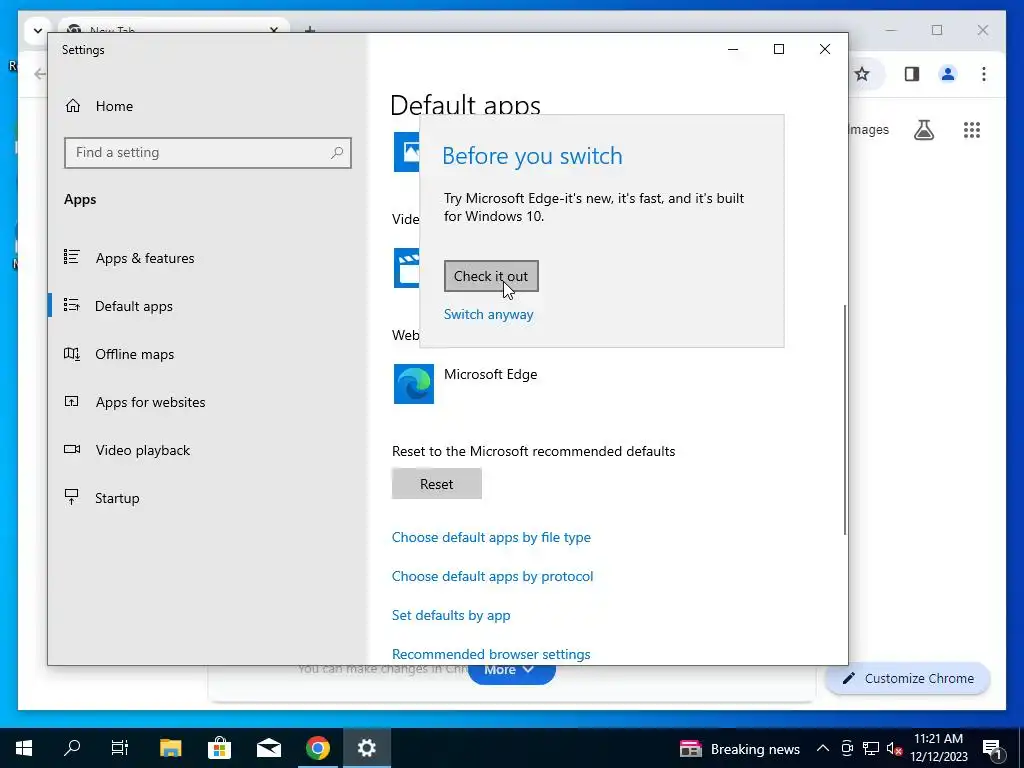Click the Offline maps icon
The height and width of the screenshot is (768, 1024).
72,353
